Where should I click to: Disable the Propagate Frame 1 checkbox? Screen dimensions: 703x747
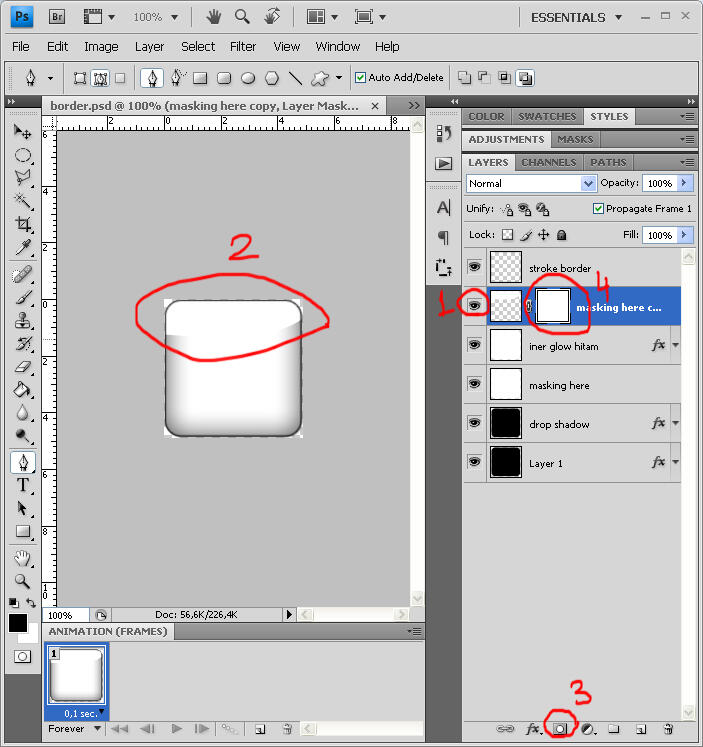(598, 208)
